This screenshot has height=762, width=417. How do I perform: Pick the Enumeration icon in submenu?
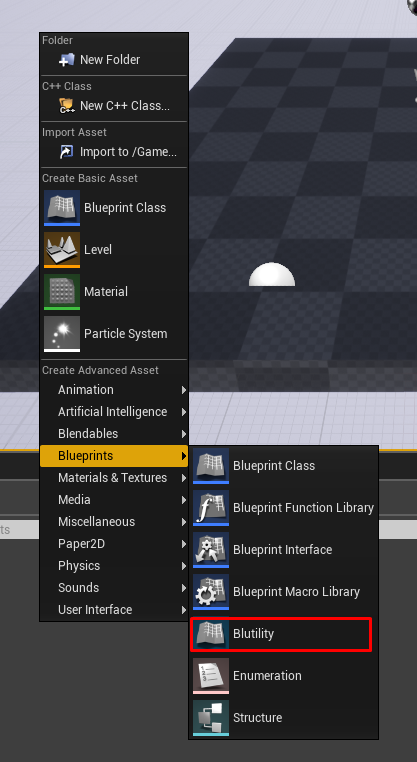[x=211, y=676]
